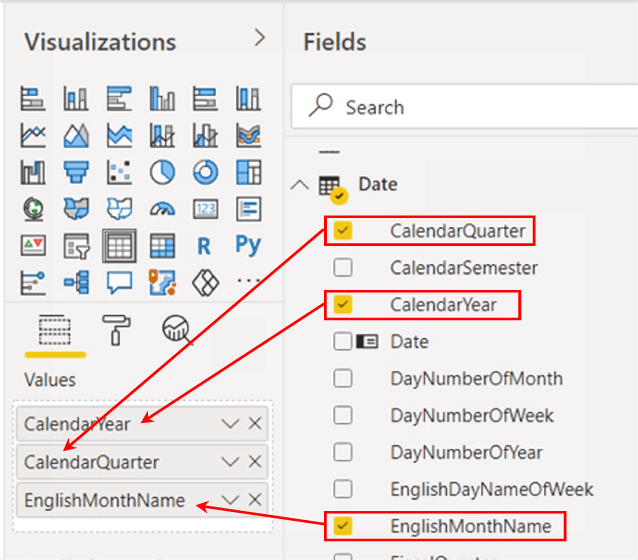Pick the gauge visualization icon
The image size is (638, 560).
point(162,209)
